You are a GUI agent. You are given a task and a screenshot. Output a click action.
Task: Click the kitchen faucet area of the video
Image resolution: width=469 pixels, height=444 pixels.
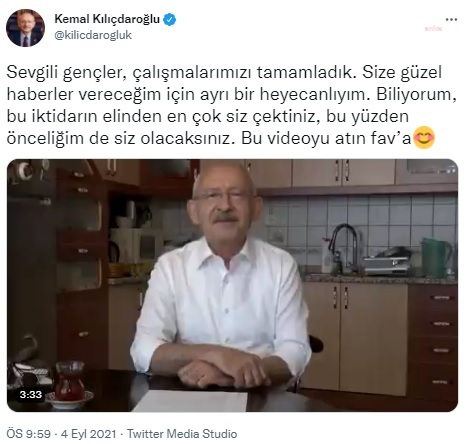point(345,246)
